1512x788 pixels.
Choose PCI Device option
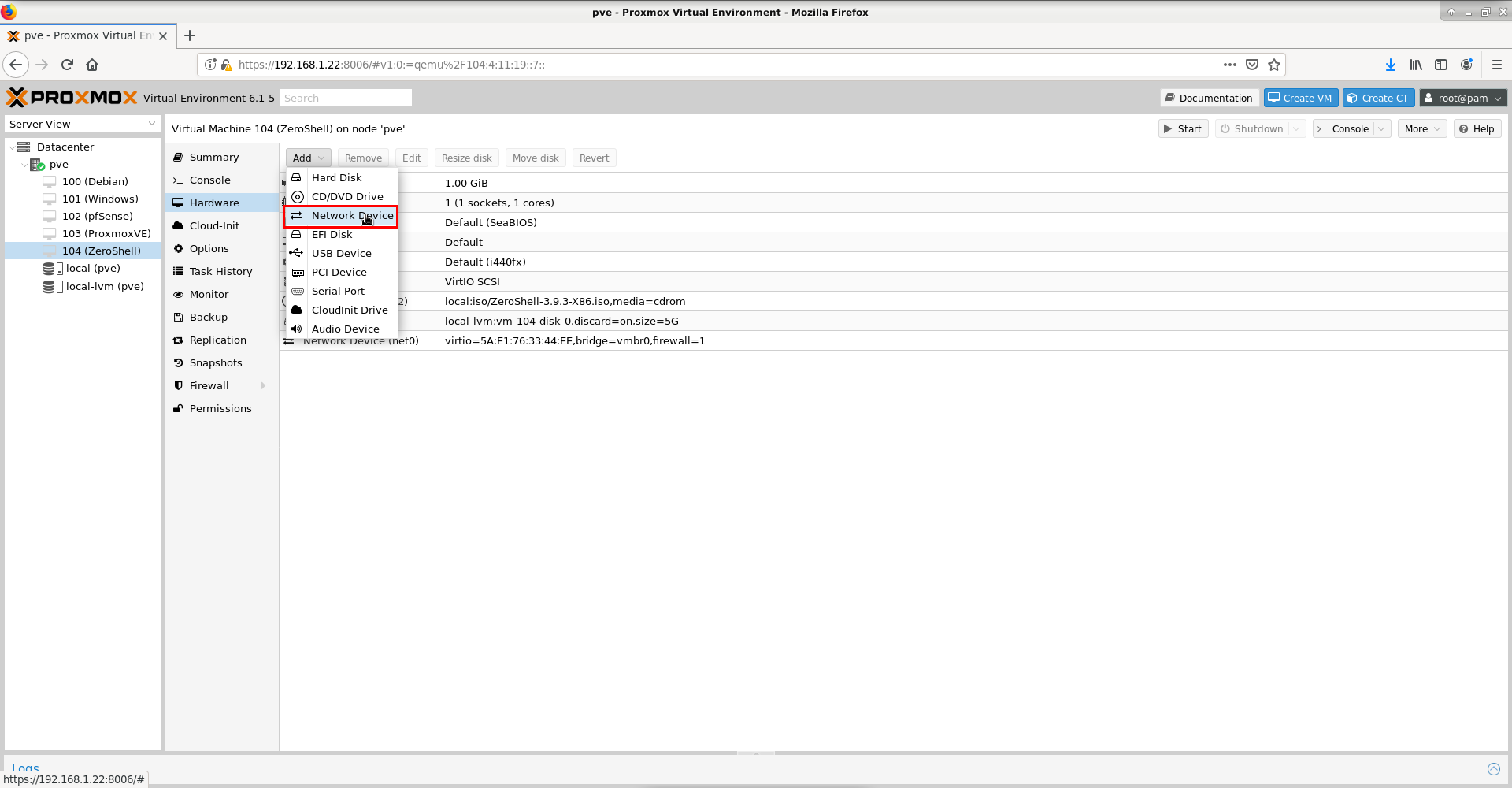[x=341, y=272]
